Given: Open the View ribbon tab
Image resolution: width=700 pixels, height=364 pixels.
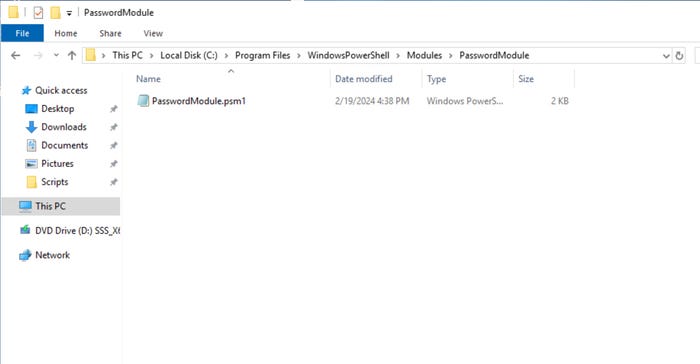Looking at the screenshot, I should [153, 33].
